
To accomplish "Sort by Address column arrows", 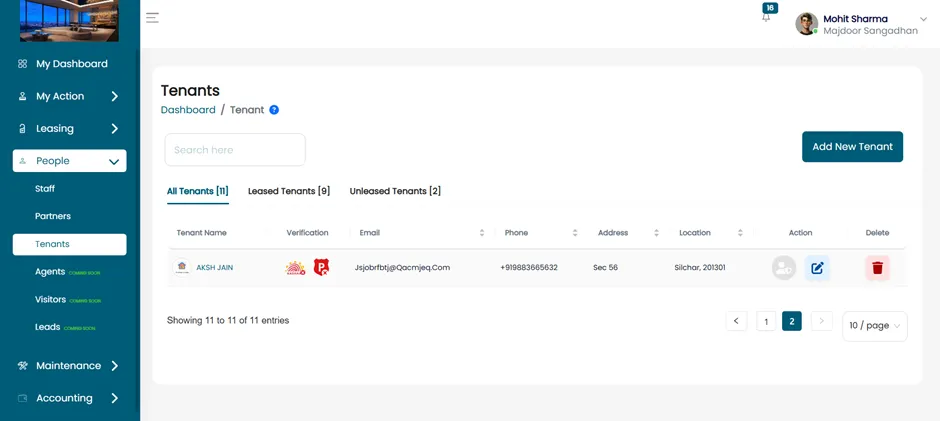I will pyautogui.click(x=656, y=233).
